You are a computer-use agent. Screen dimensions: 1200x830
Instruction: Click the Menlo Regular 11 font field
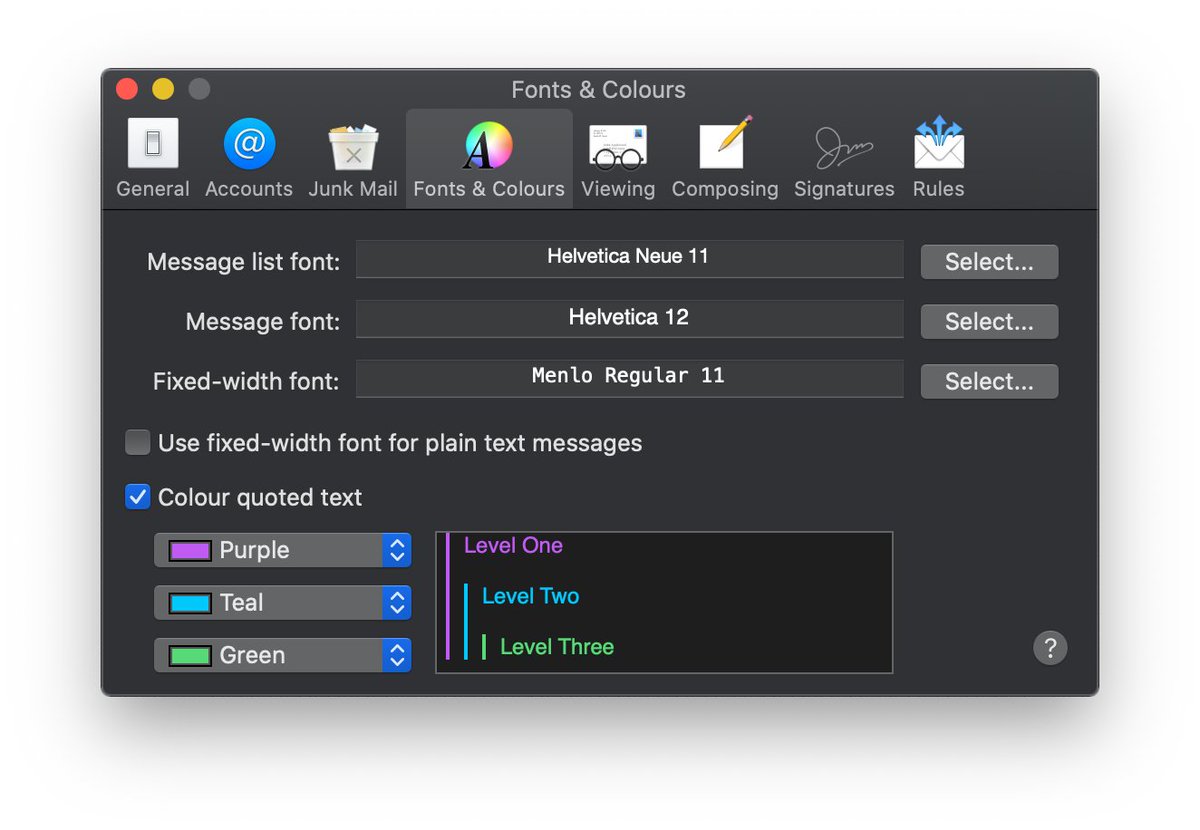(x=629, y=378)
